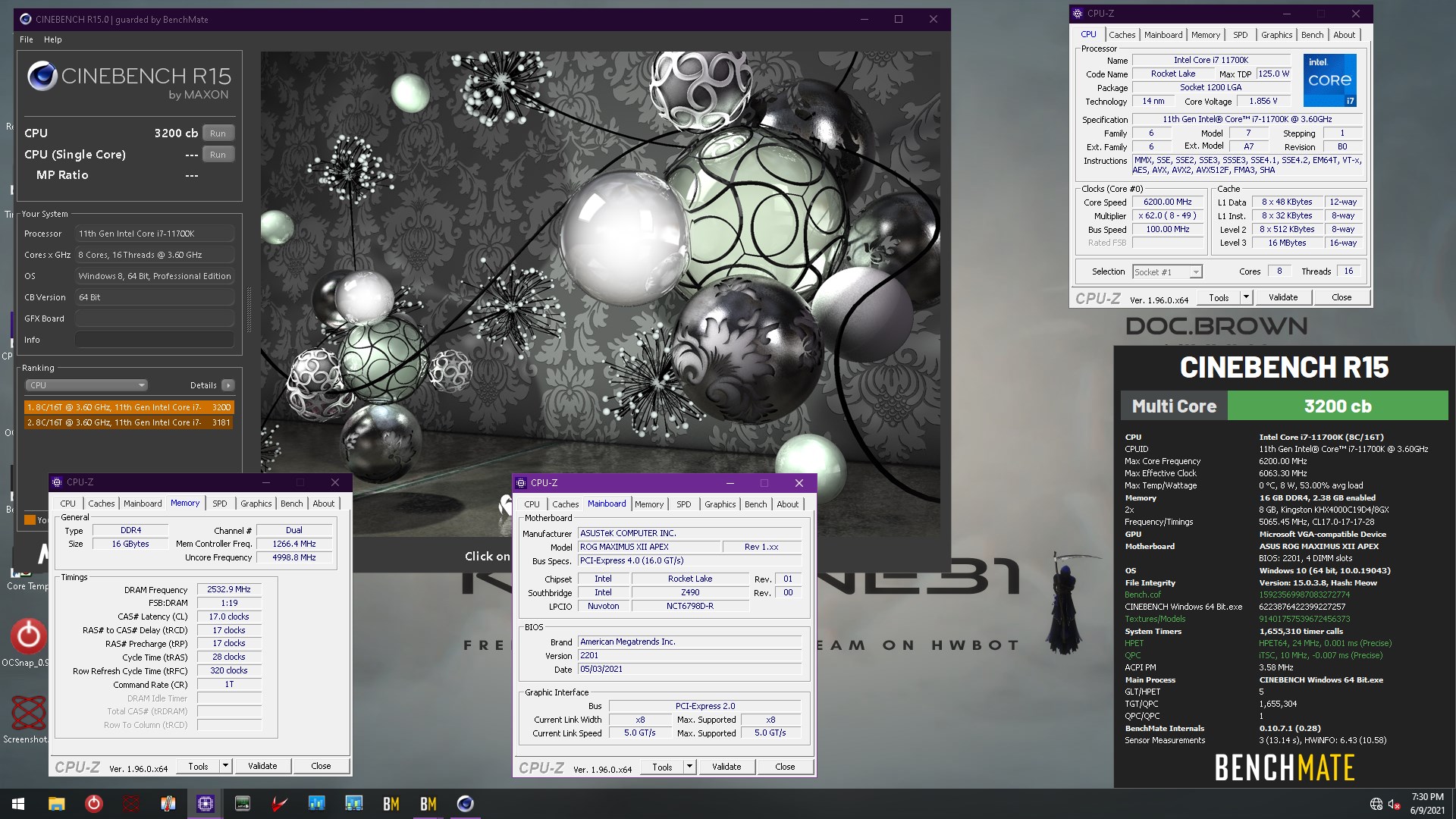Viewport: 1456px width, 819px height.
Task: Click the Cinebench title bar app icon
Action: pyautogui.click(x=26, y=19)
